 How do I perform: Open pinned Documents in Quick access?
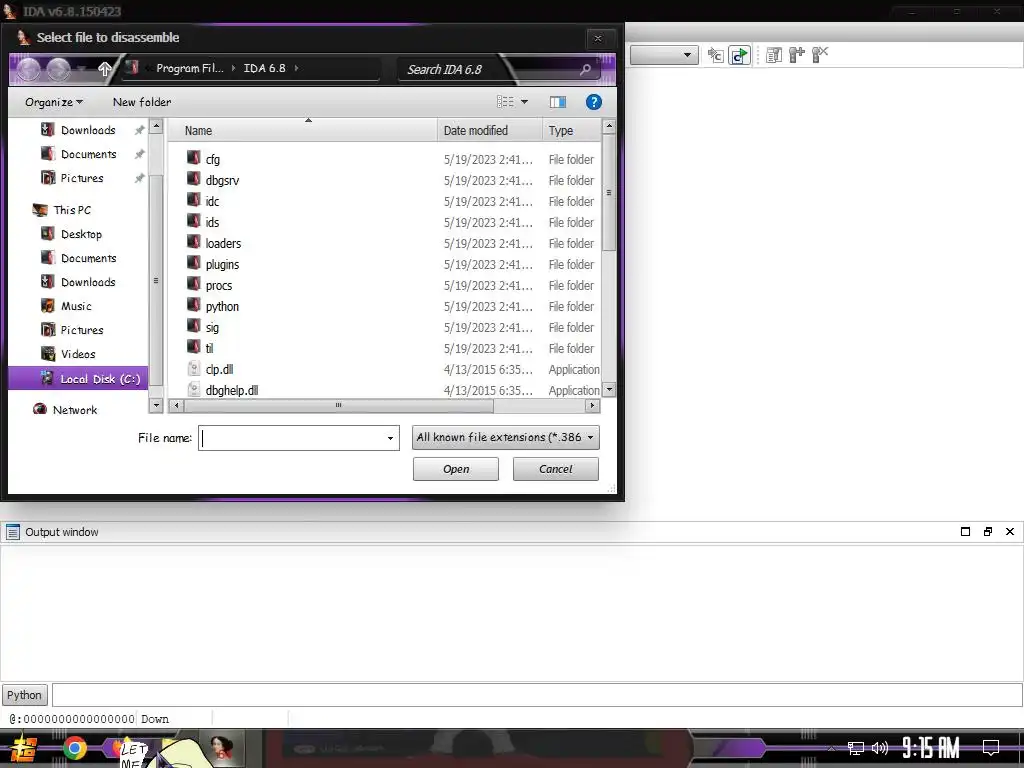coord(88,154)
